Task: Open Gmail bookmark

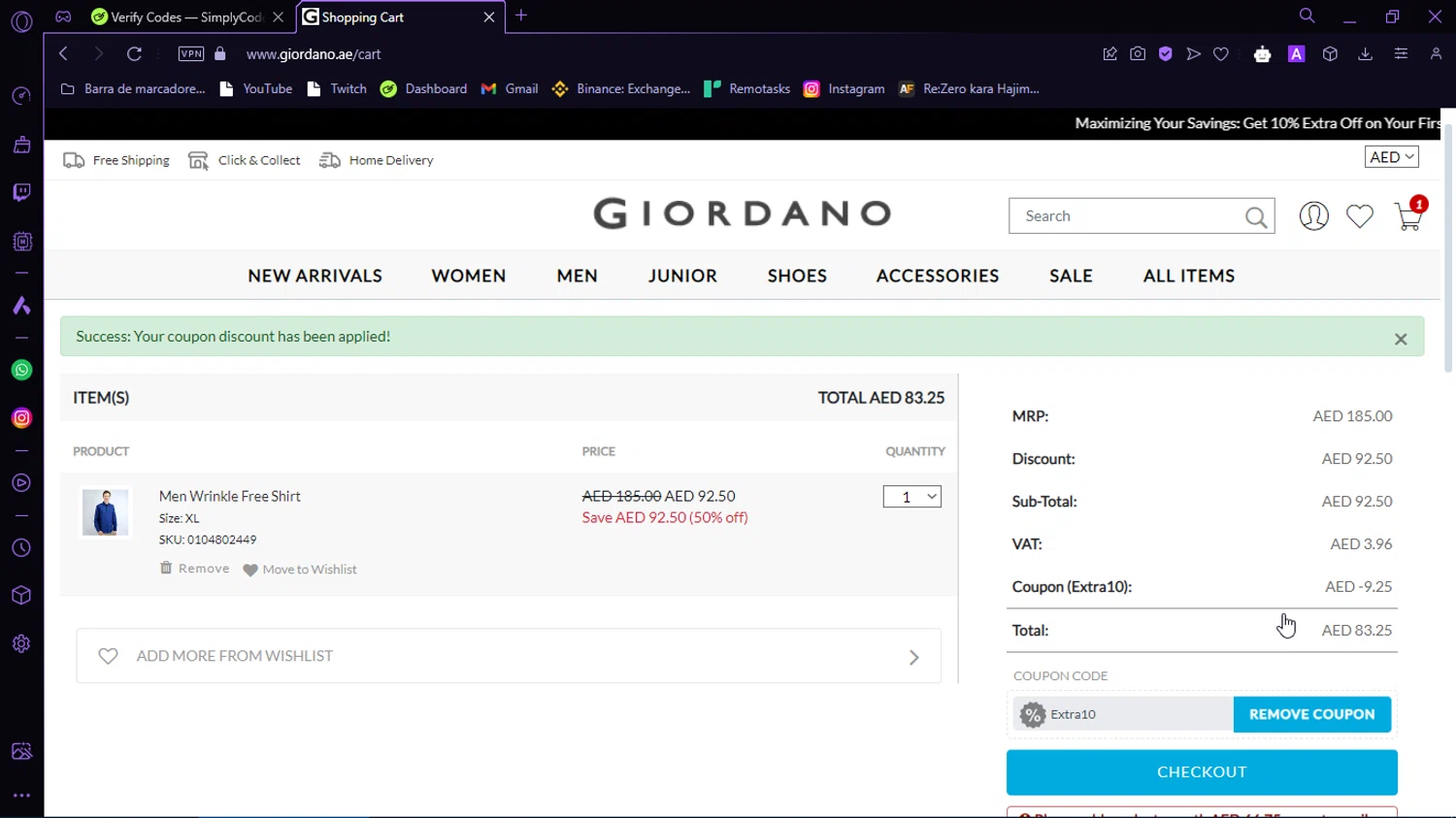Action: point(510,88)
